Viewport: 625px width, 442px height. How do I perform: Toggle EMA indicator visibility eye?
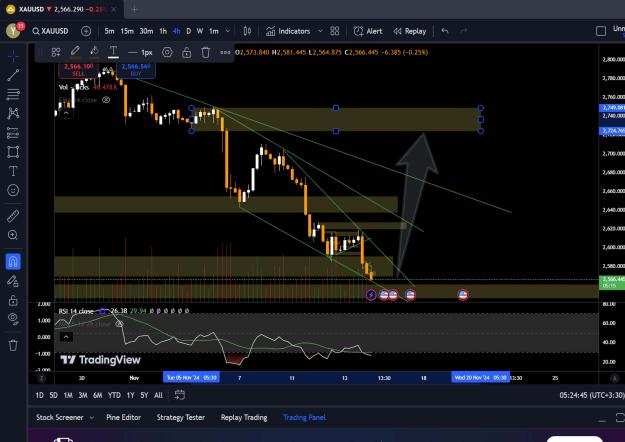[x=106, y=100]
